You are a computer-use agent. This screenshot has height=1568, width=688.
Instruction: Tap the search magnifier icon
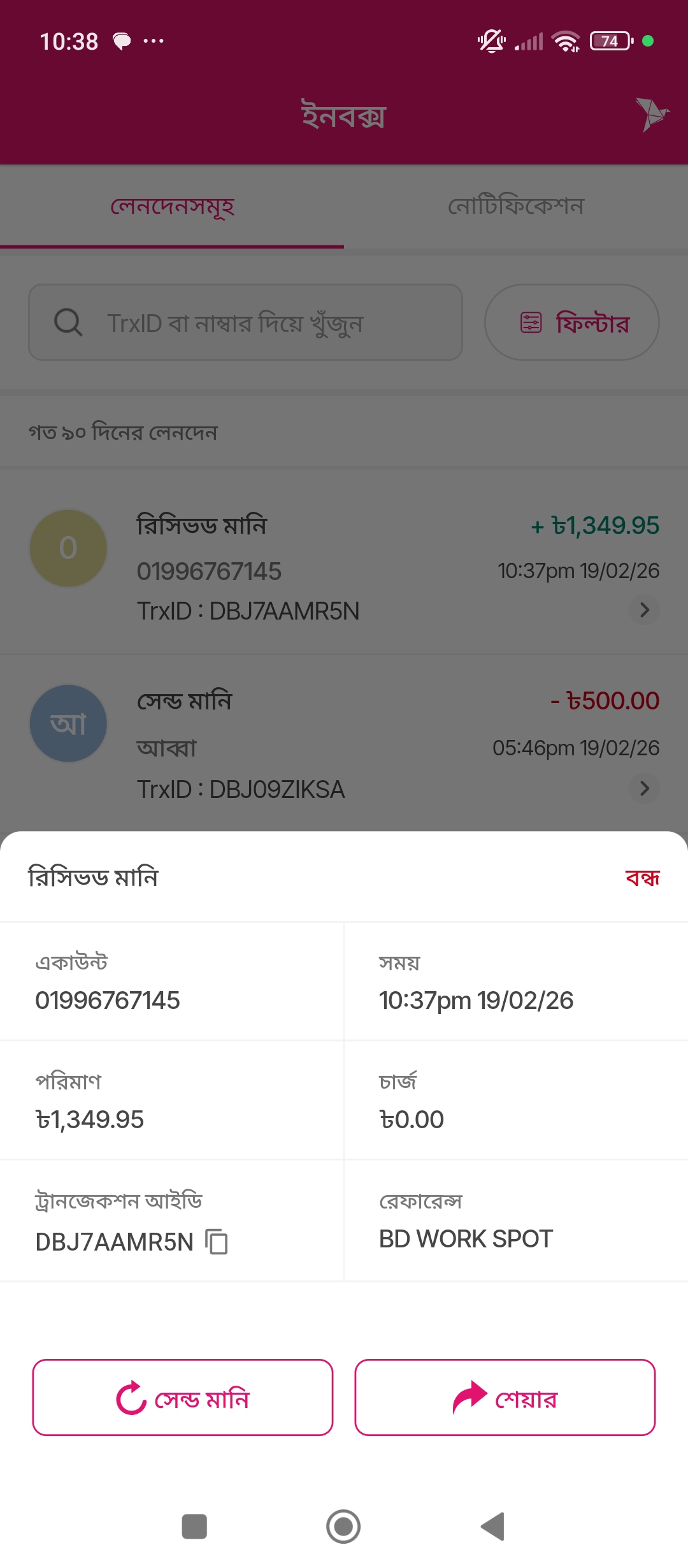pos(68,323)
